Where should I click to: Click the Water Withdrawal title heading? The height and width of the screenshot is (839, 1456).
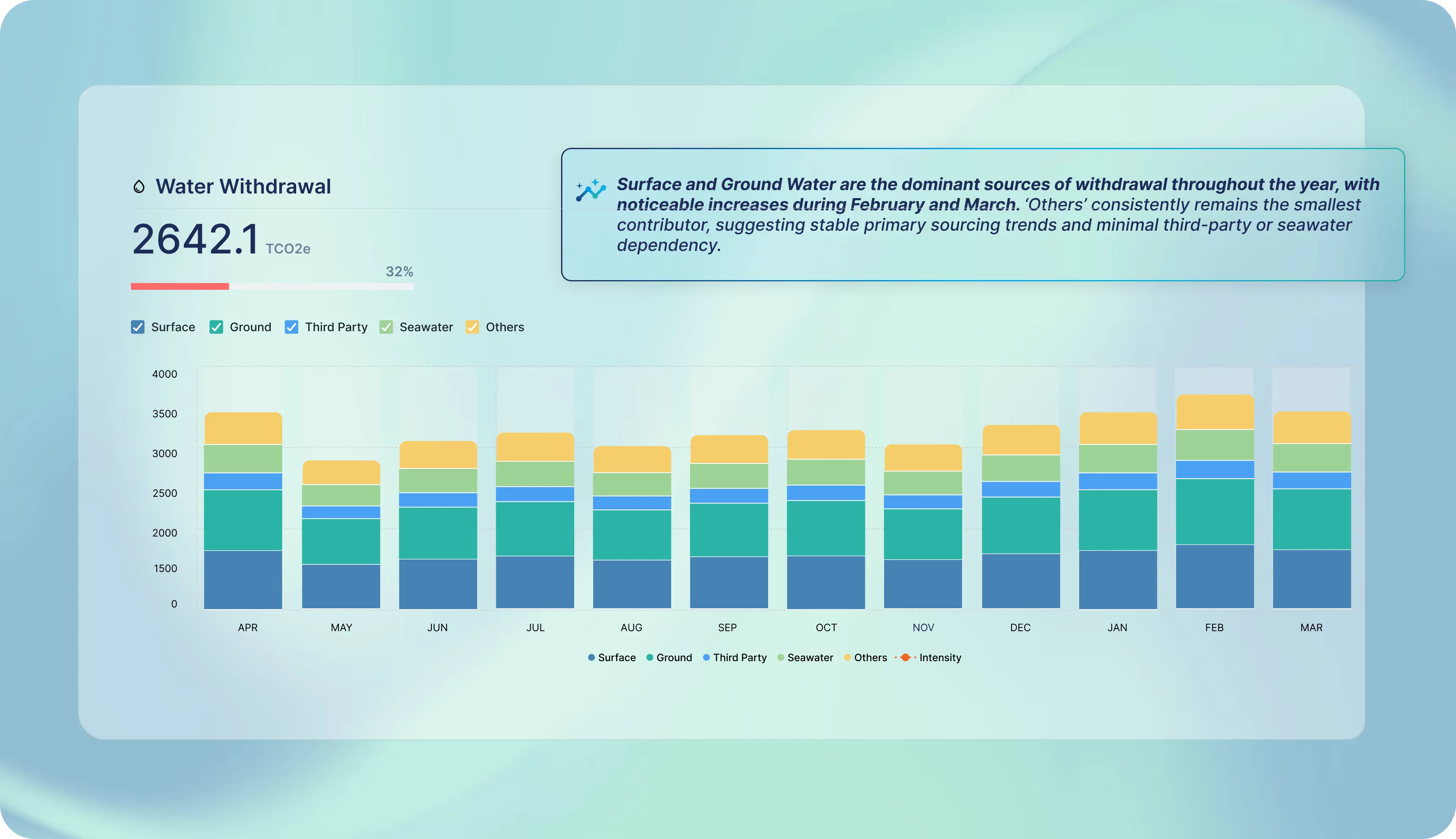point(243,186)
